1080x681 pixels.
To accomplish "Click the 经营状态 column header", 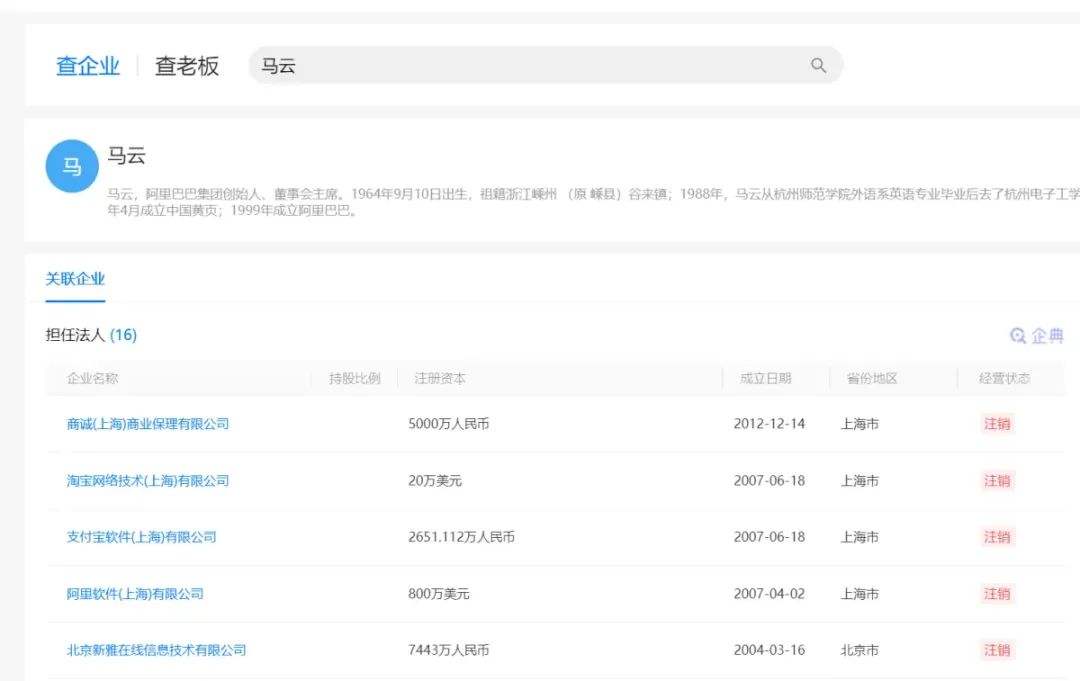I will point(1004,378).
